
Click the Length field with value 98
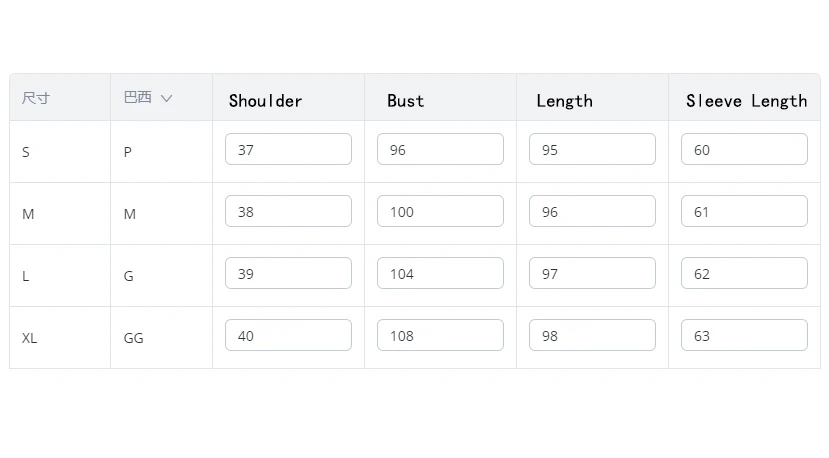(592, 336)
